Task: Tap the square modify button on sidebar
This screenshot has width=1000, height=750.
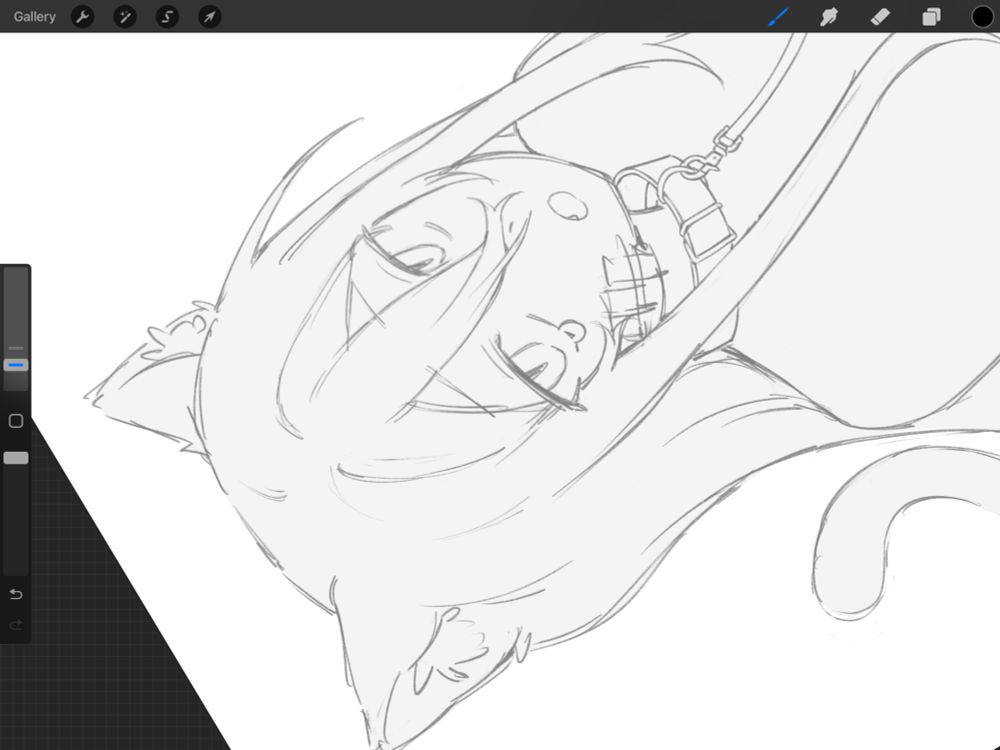Action: click(16, 421)
